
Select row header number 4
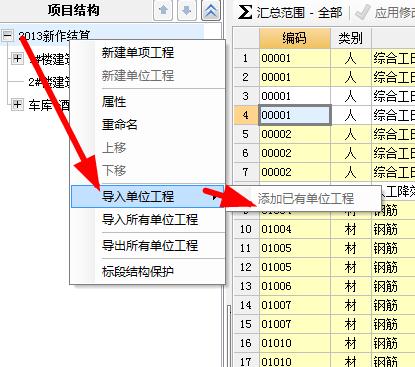click(246, 115)
